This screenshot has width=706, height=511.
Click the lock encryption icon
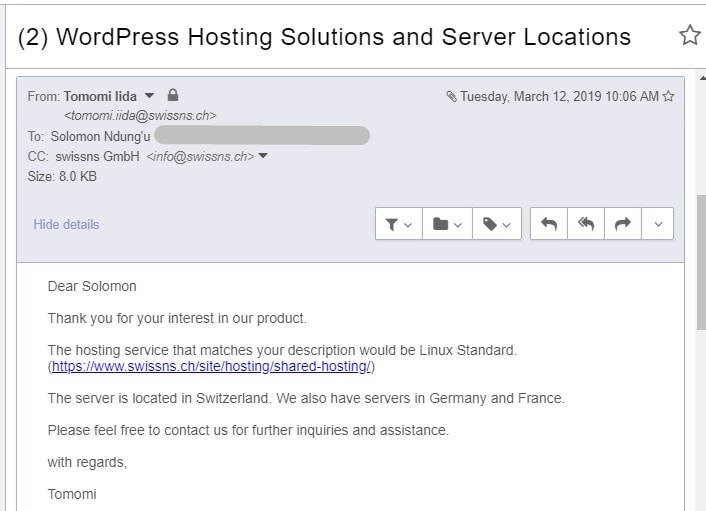[x=173, y=95]
